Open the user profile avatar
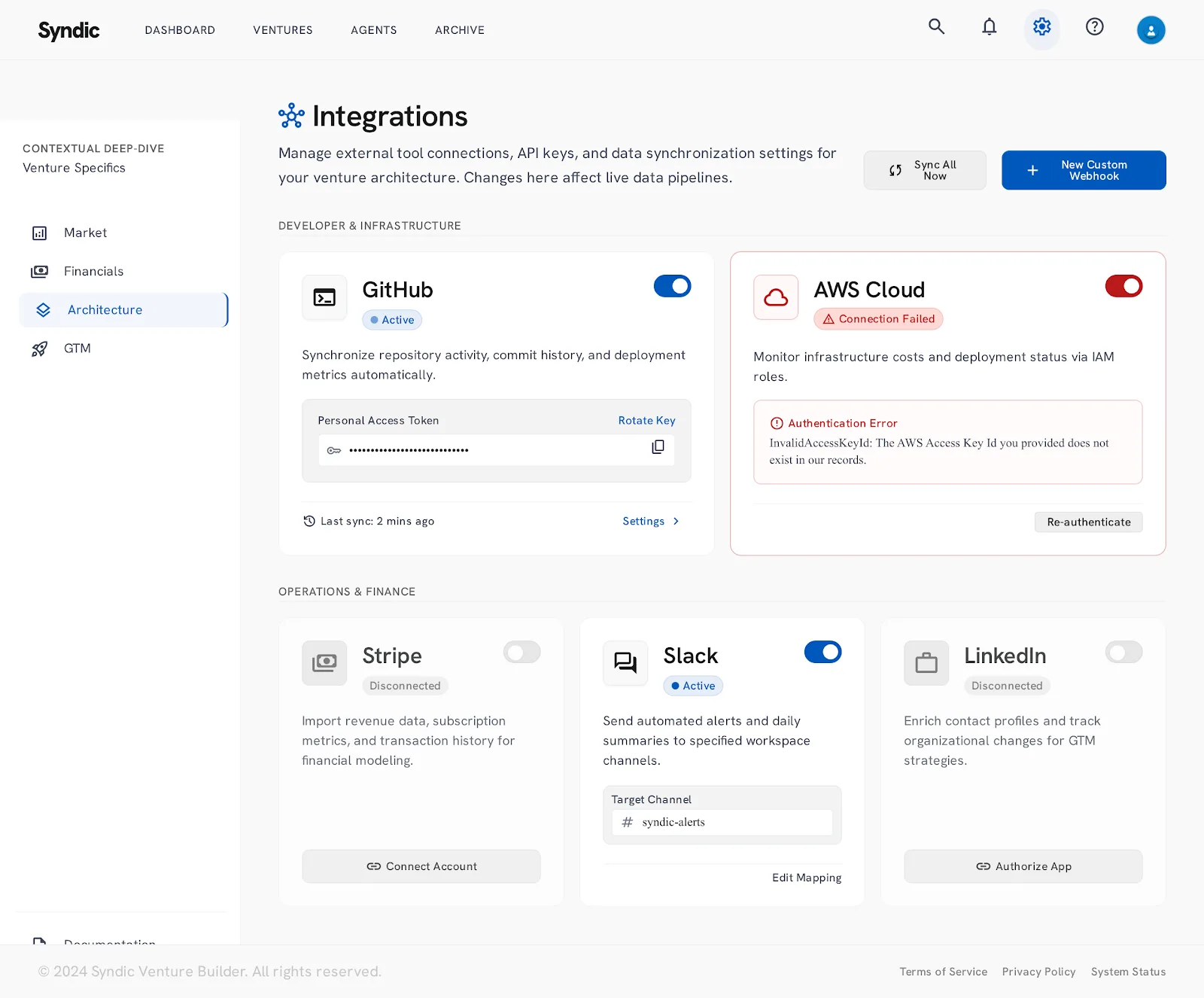Viewport: 1204px width, 998px height. tap(1151, 30)
